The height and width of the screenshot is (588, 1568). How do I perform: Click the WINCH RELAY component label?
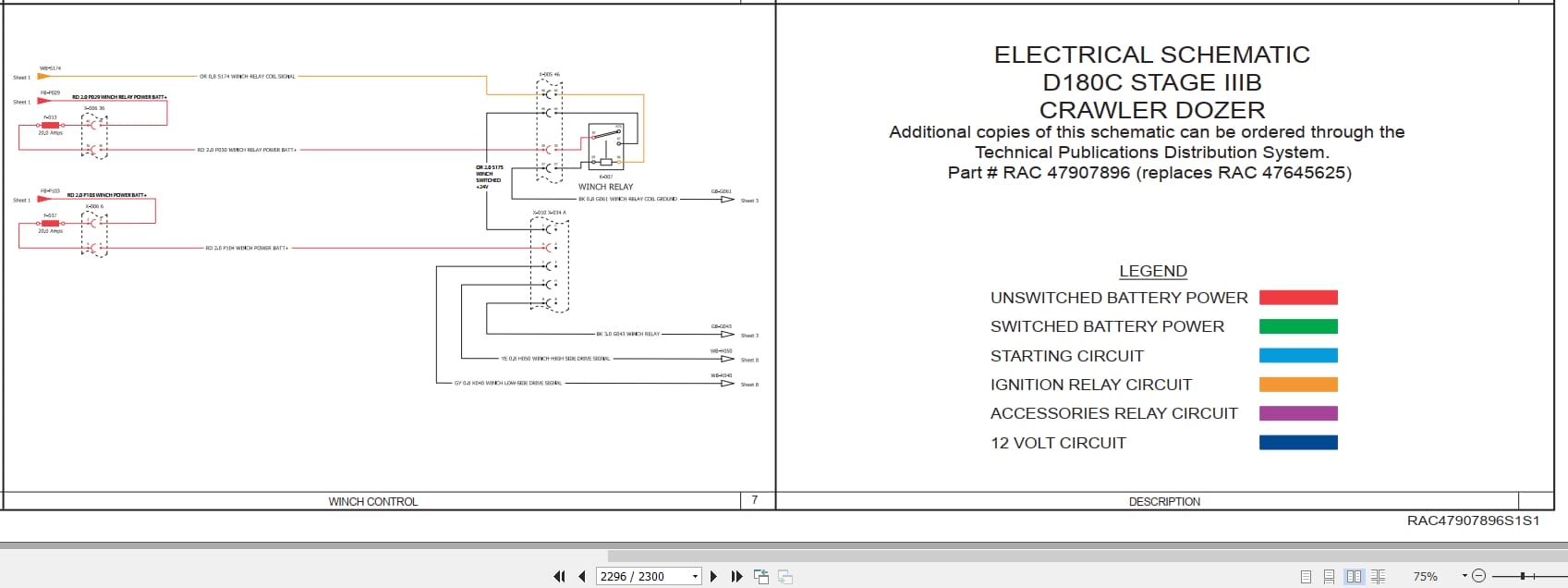pos(606,187)
